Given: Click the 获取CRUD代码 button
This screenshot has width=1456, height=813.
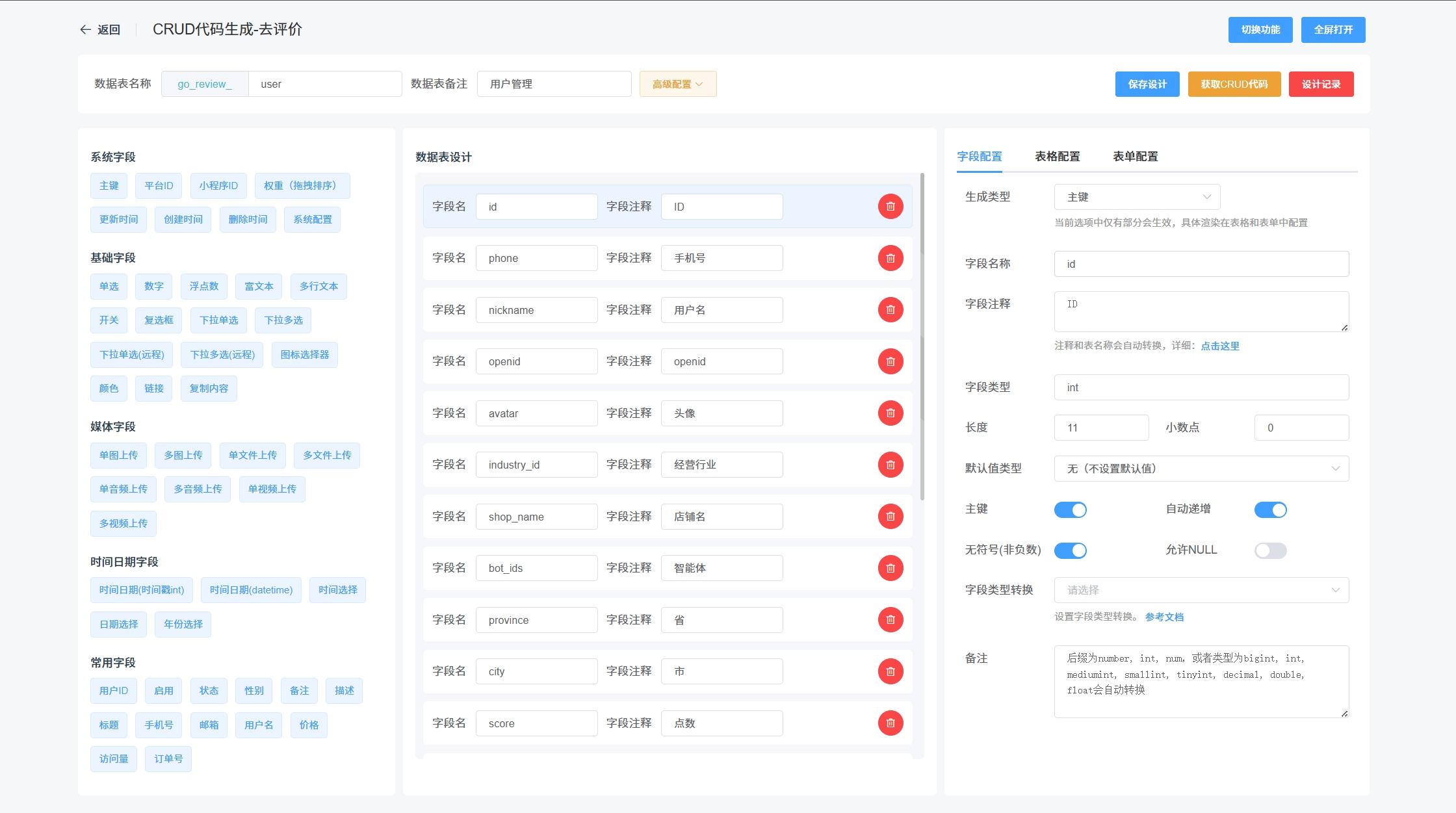Looking at the screenshot, I should [x=1233, y=84].
